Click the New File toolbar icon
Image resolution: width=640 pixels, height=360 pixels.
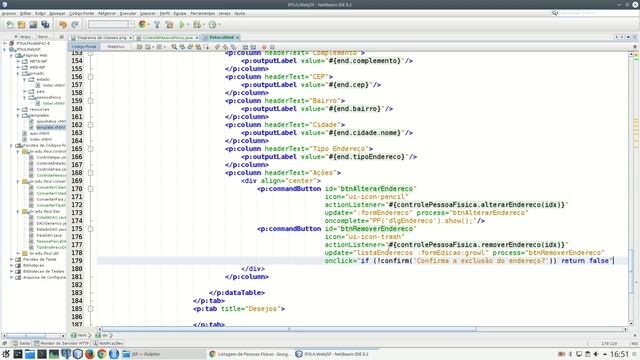pyautogui.click(x=10, y=24)
